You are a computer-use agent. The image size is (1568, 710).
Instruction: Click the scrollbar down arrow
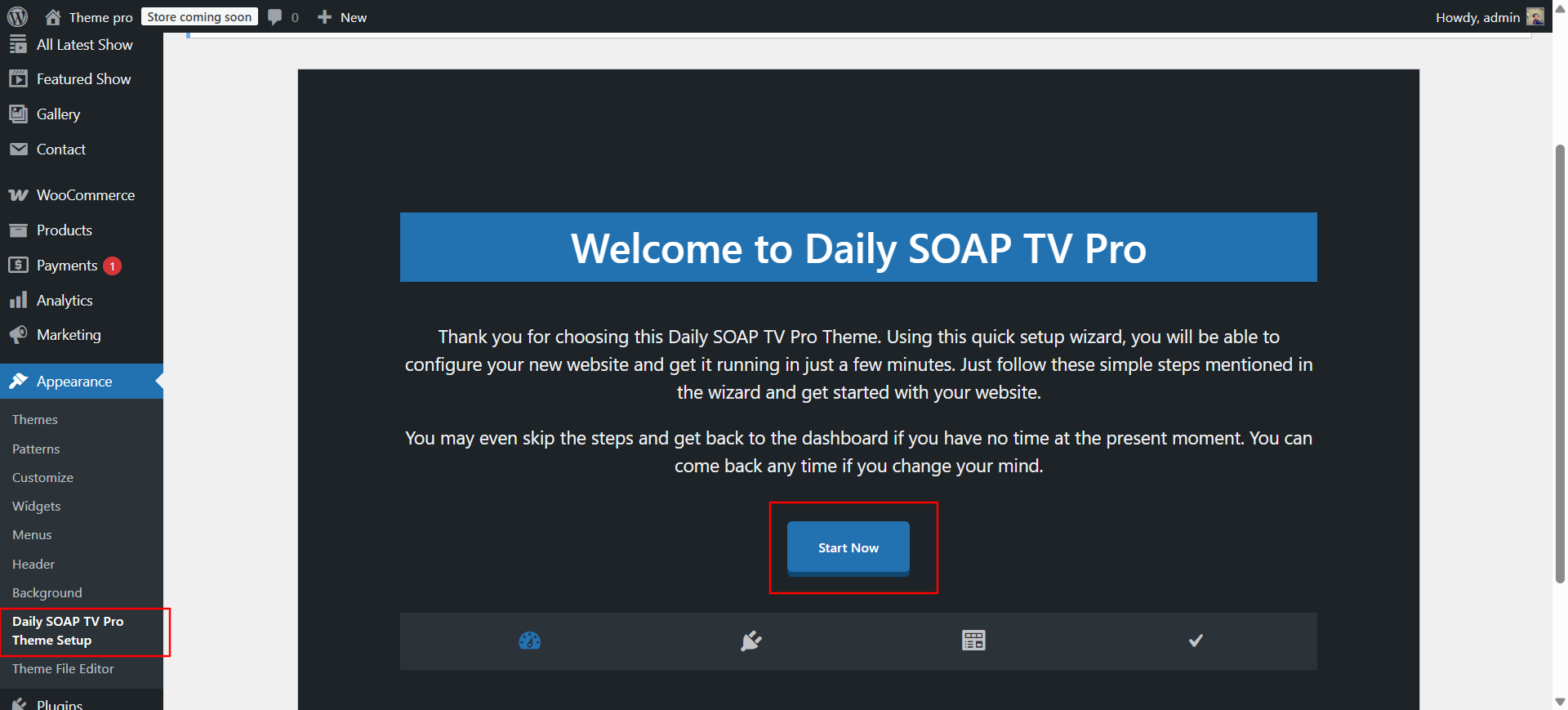(1561, 702)
